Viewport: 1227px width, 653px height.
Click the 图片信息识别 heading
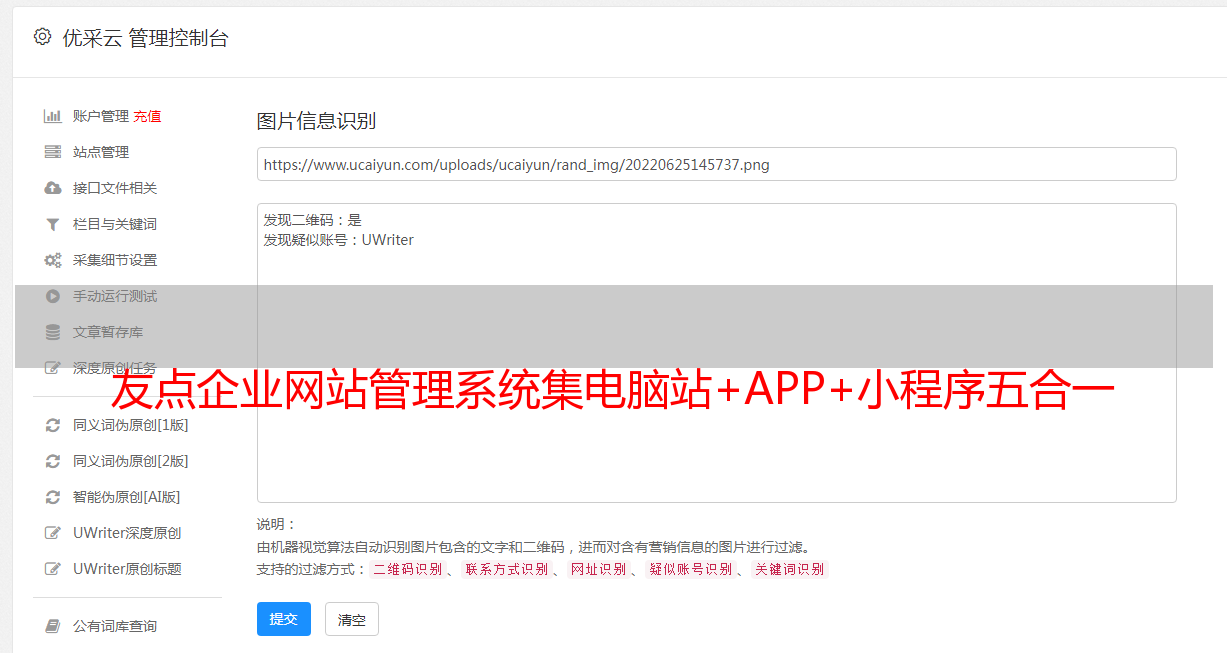[x=316, y=121]
